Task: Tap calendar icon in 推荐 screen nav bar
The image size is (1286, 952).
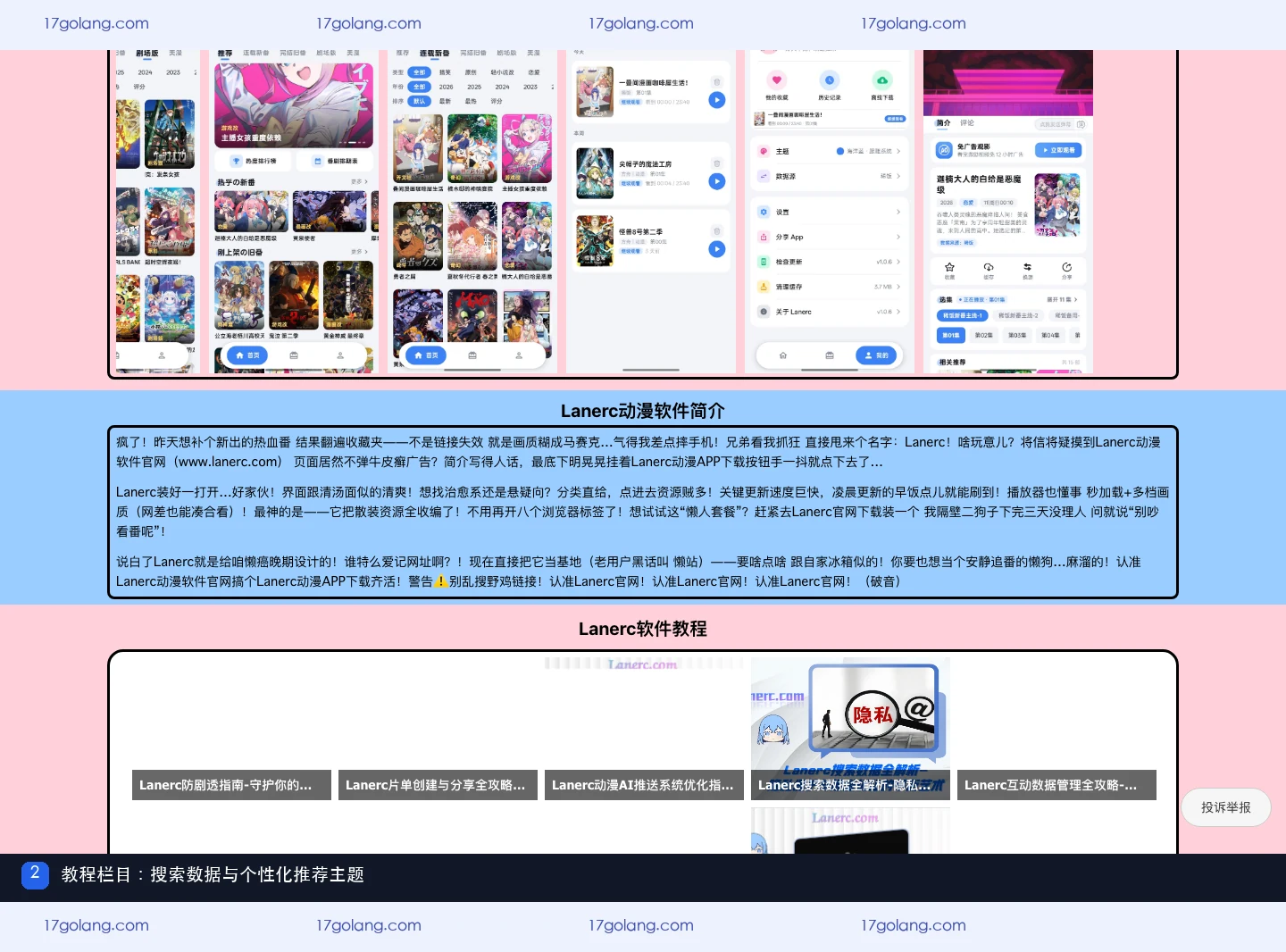Action: (294, 355)
